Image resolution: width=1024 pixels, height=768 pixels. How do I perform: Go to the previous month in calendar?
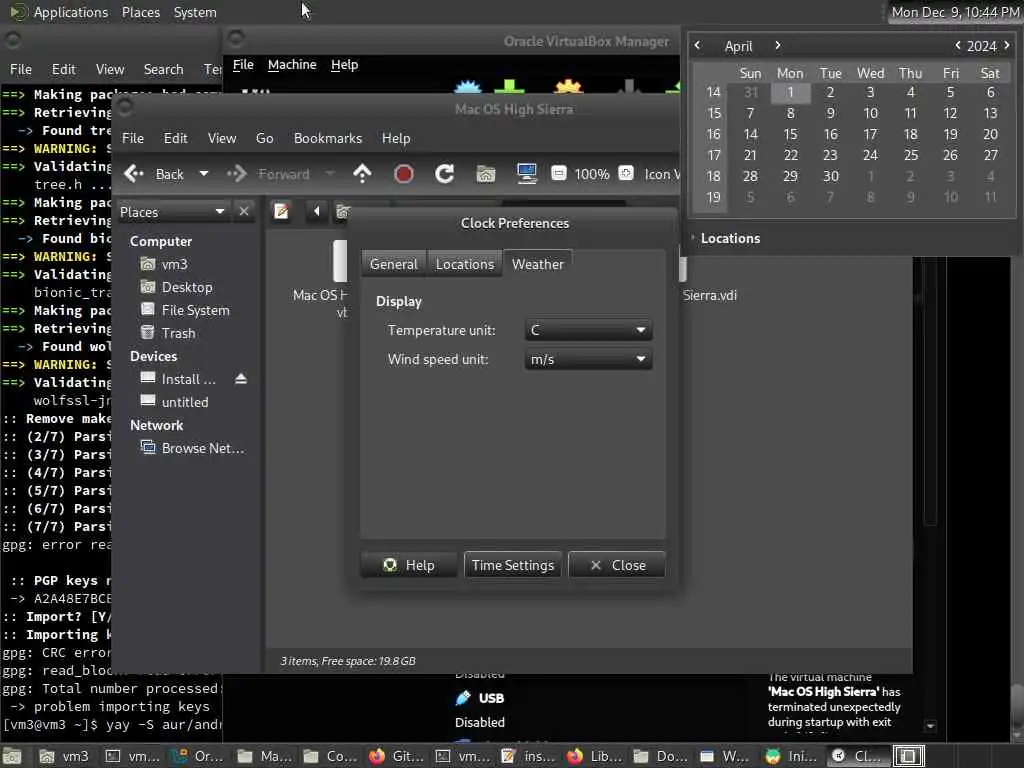[x=697, y=45]
